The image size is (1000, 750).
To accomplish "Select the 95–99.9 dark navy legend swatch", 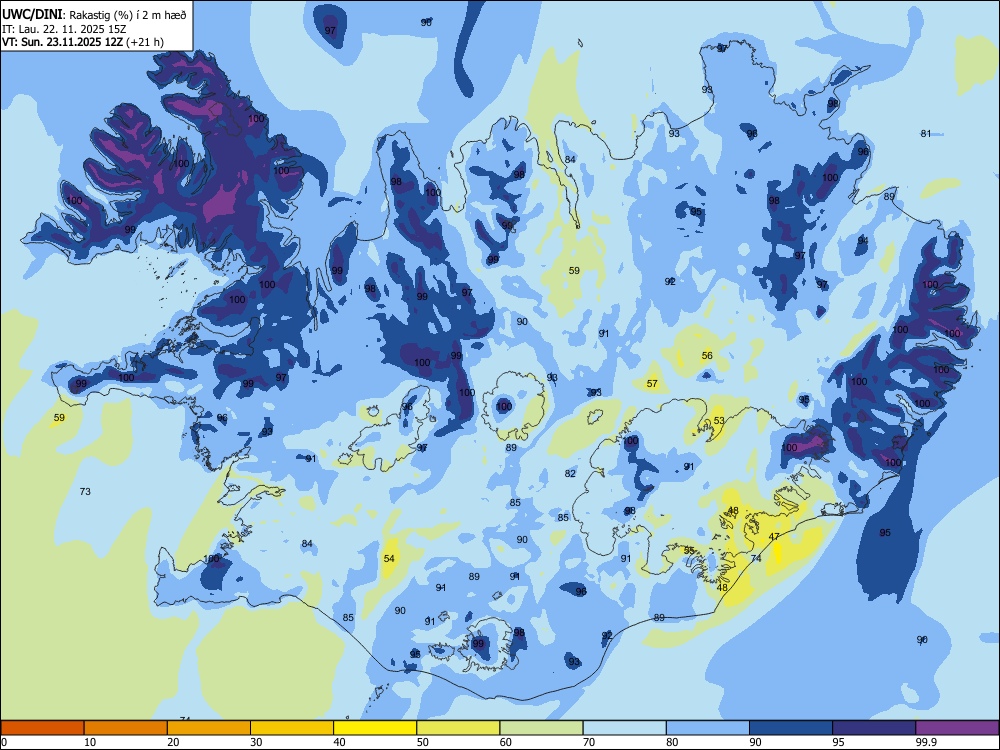I will pos(874,728).
